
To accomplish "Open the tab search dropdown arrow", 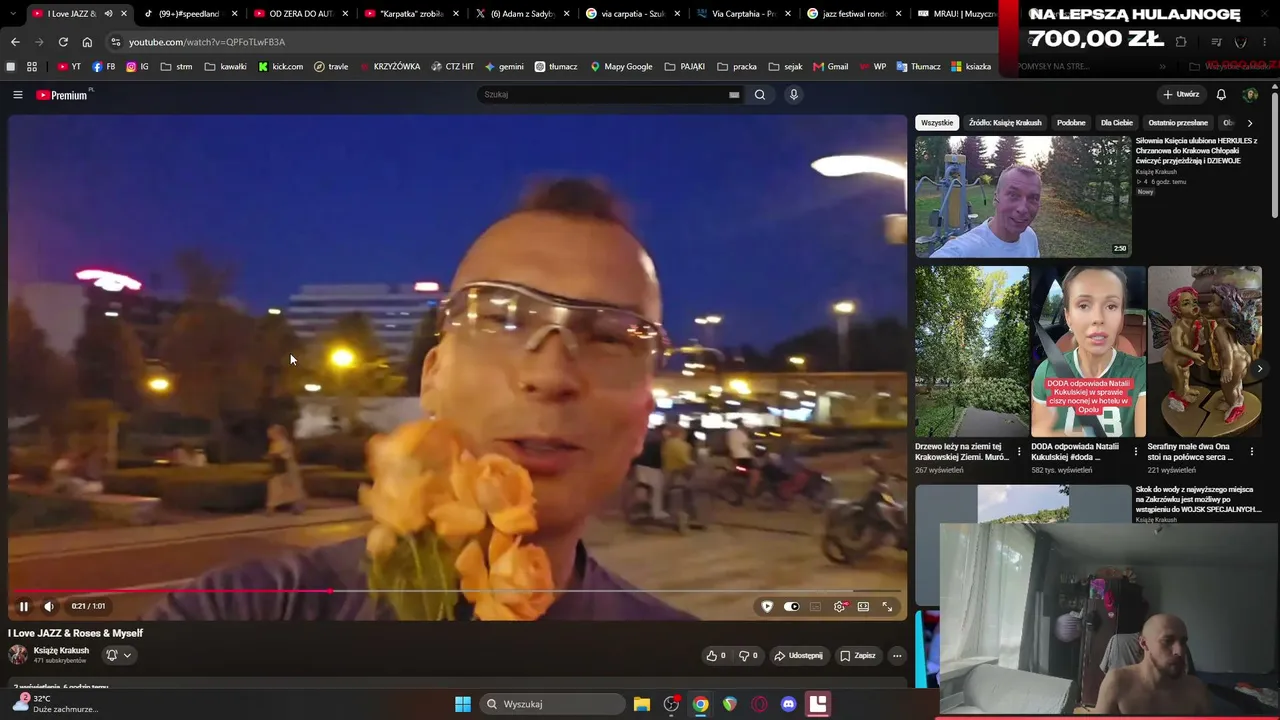I will pyautogui.click(x=13, y=14).
